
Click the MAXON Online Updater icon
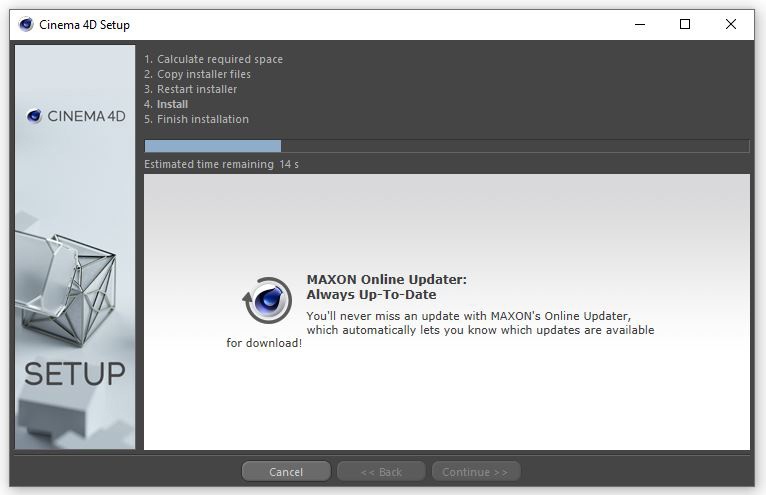[267, 300]
